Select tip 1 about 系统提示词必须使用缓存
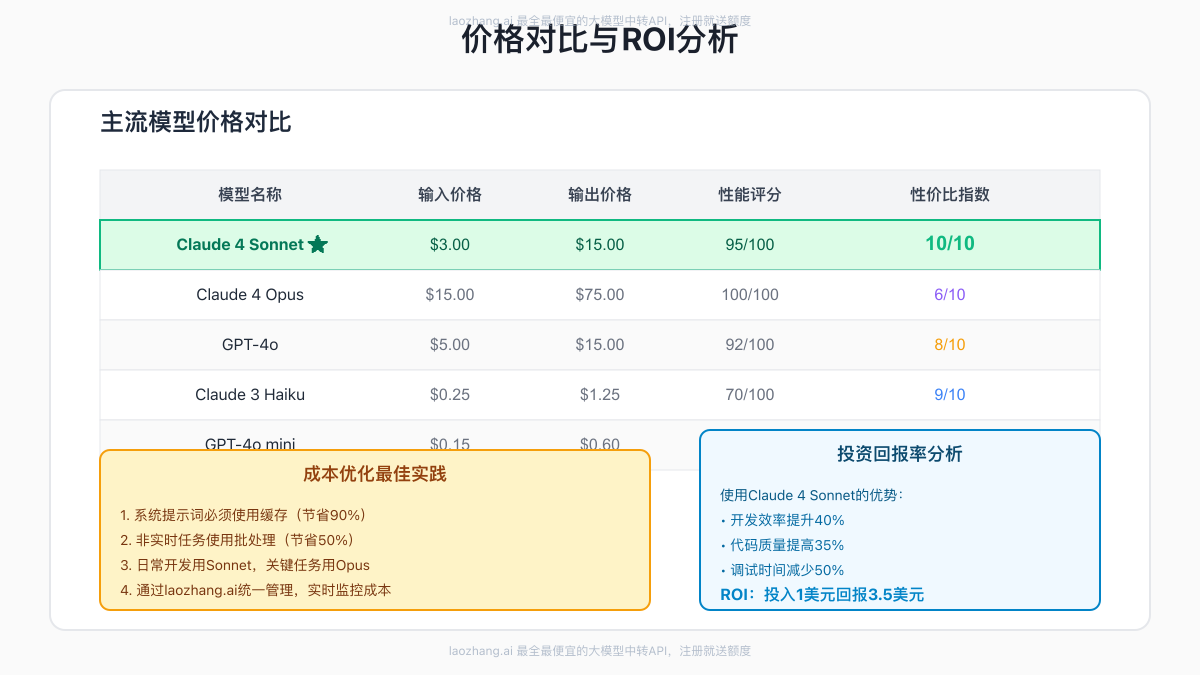The width and height of the screenshot is (1200, 675). click(244, 515)
